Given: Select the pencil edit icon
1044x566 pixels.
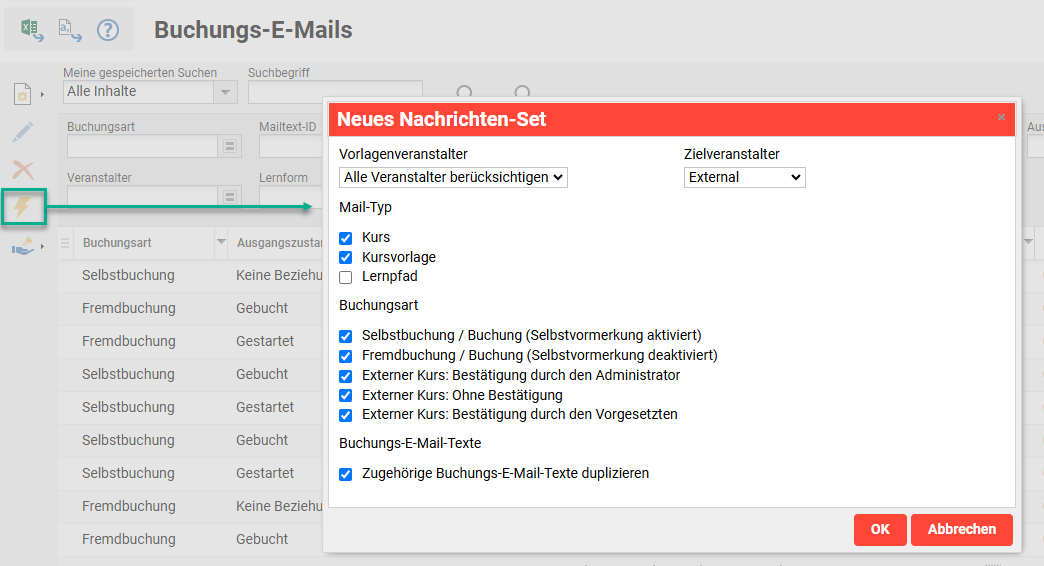Looking at the screenshot, I should coord(23,132).
